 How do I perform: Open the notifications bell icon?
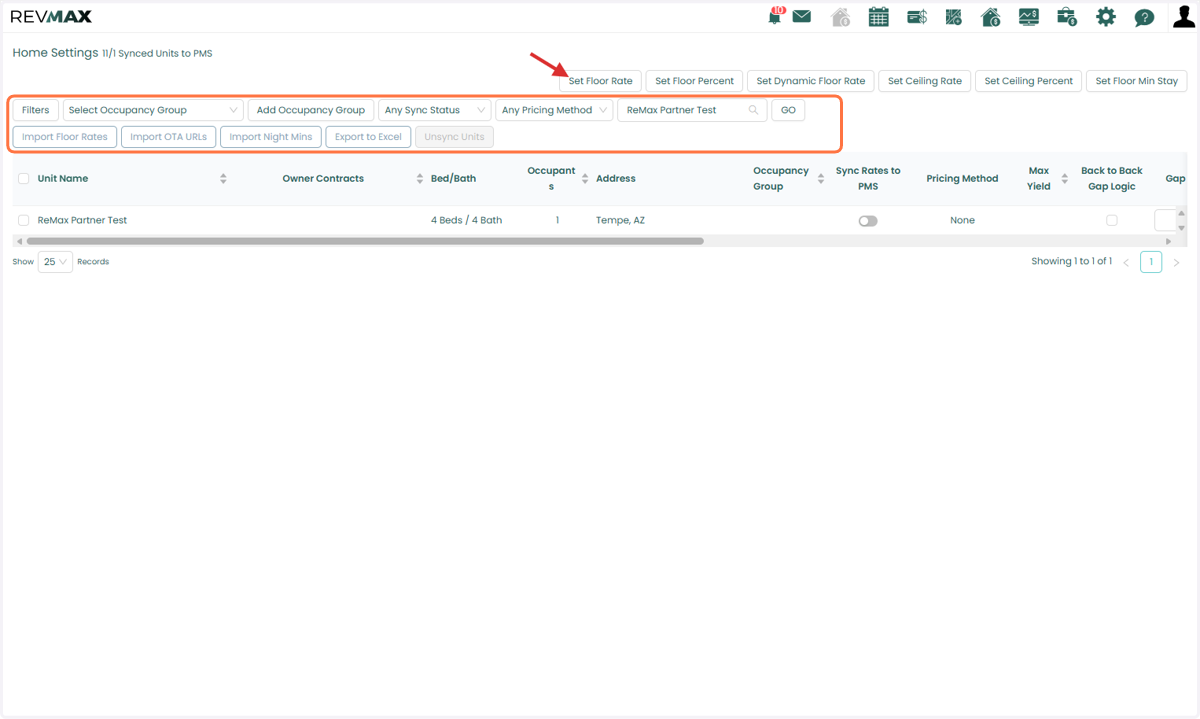775,17
